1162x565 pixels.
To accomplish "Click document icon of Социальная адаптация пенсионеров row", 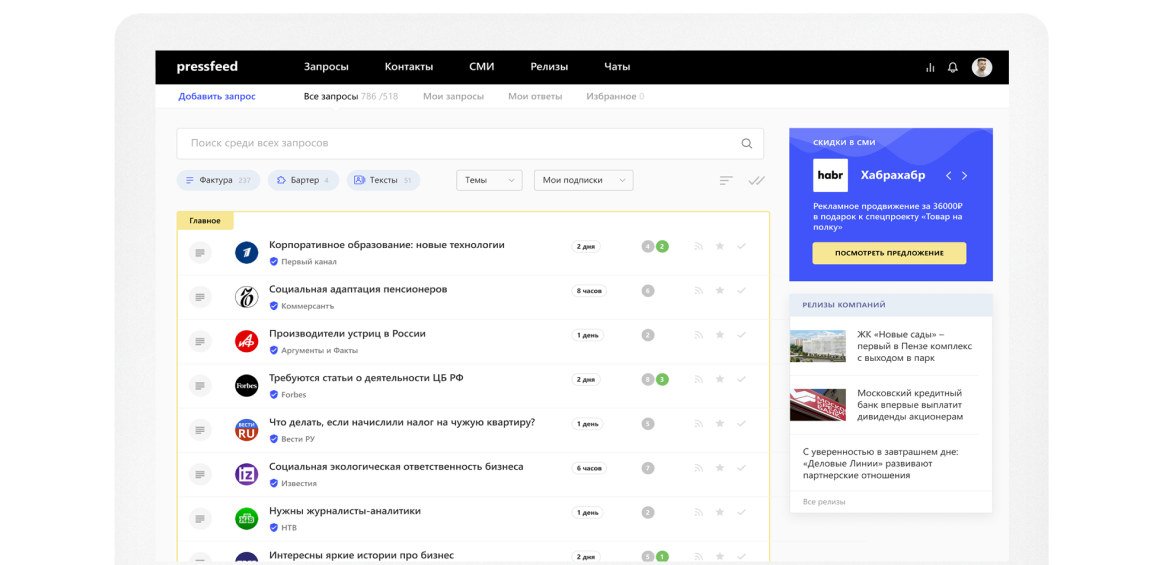I will tap(200, 297).
